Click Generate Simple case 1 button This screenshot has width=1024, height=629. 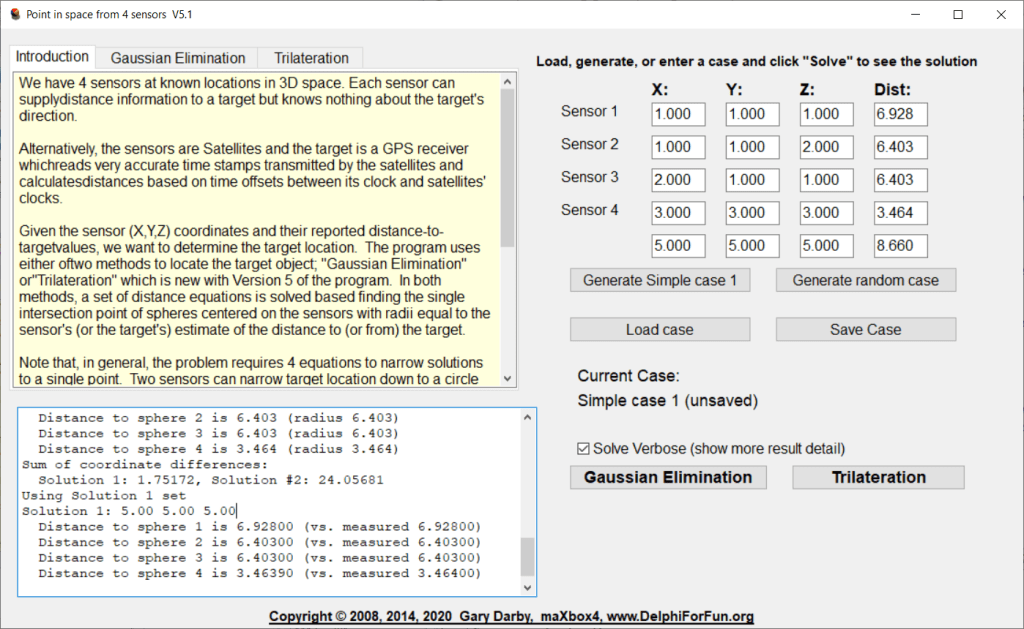pos(660,280)
